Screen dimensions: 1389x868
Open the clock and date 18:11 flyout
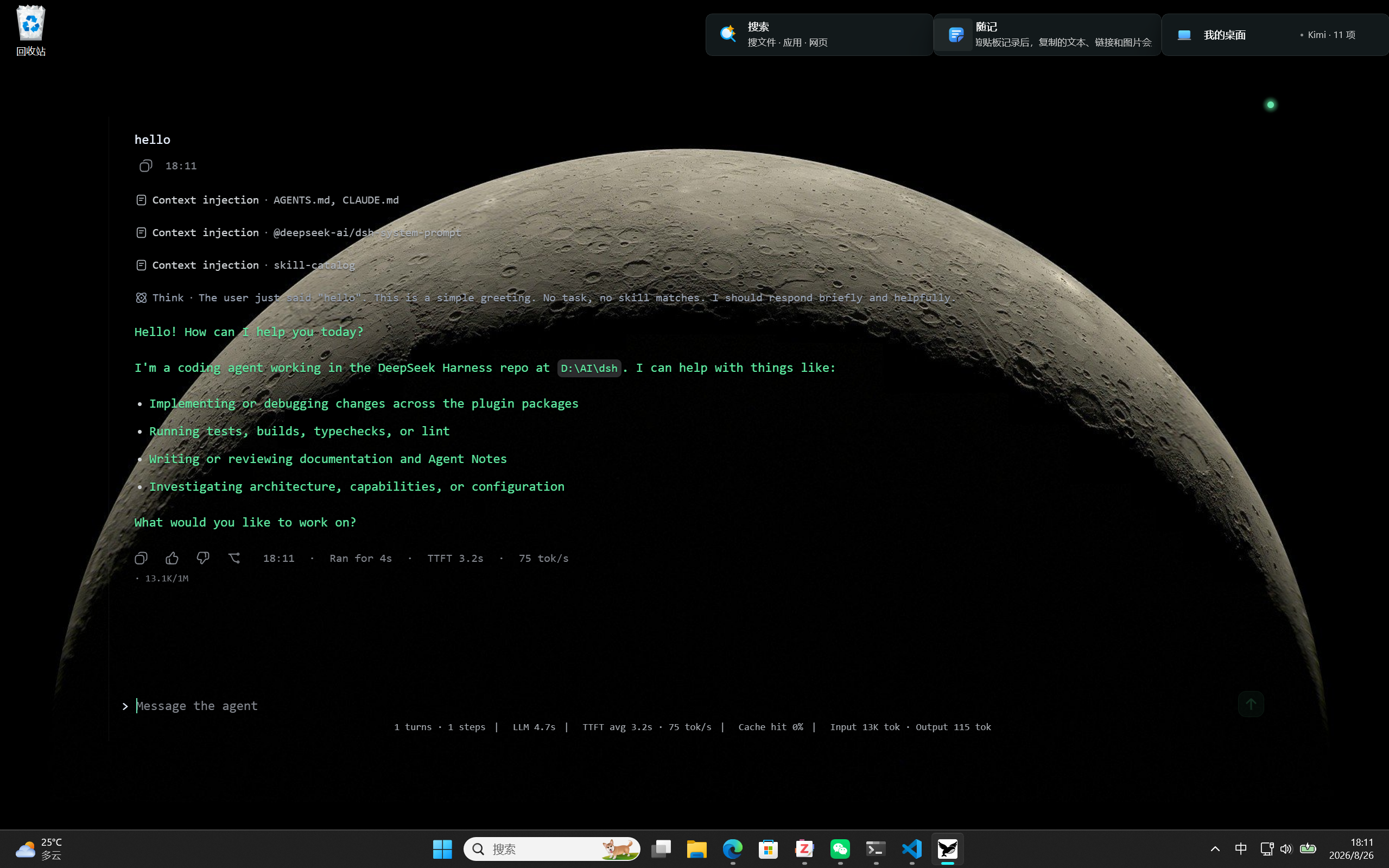(x=1352, y=848)
